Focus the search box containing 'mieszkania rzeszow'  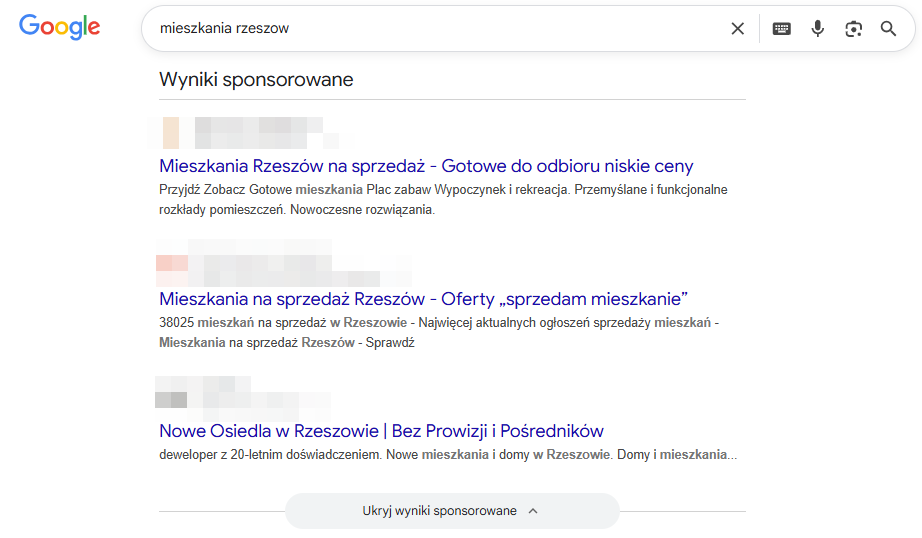(x=440, y=29)
